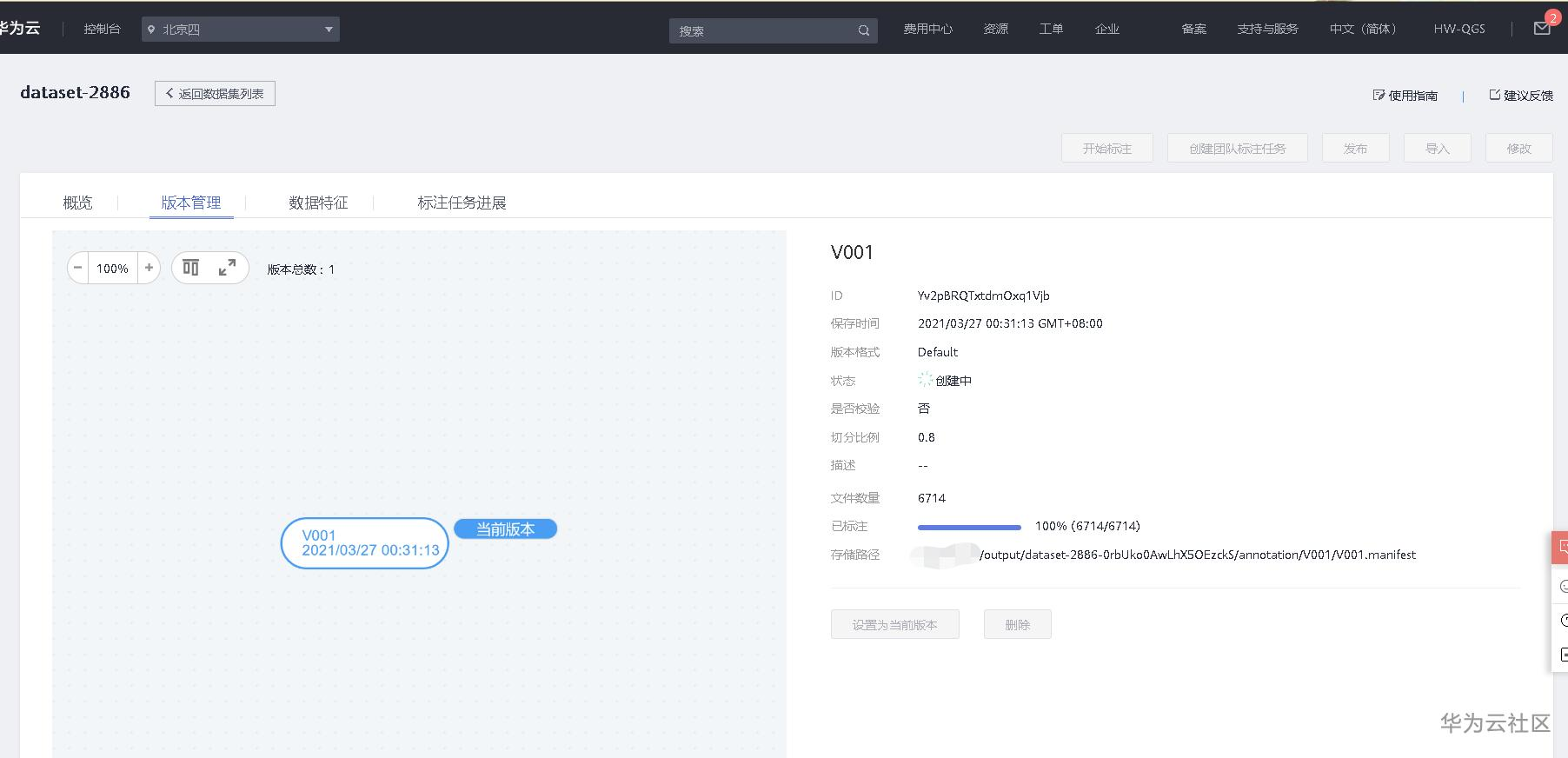This screenshot has height=758, width=1568.
Task: Click the 发布 button
Action: 1355,148
